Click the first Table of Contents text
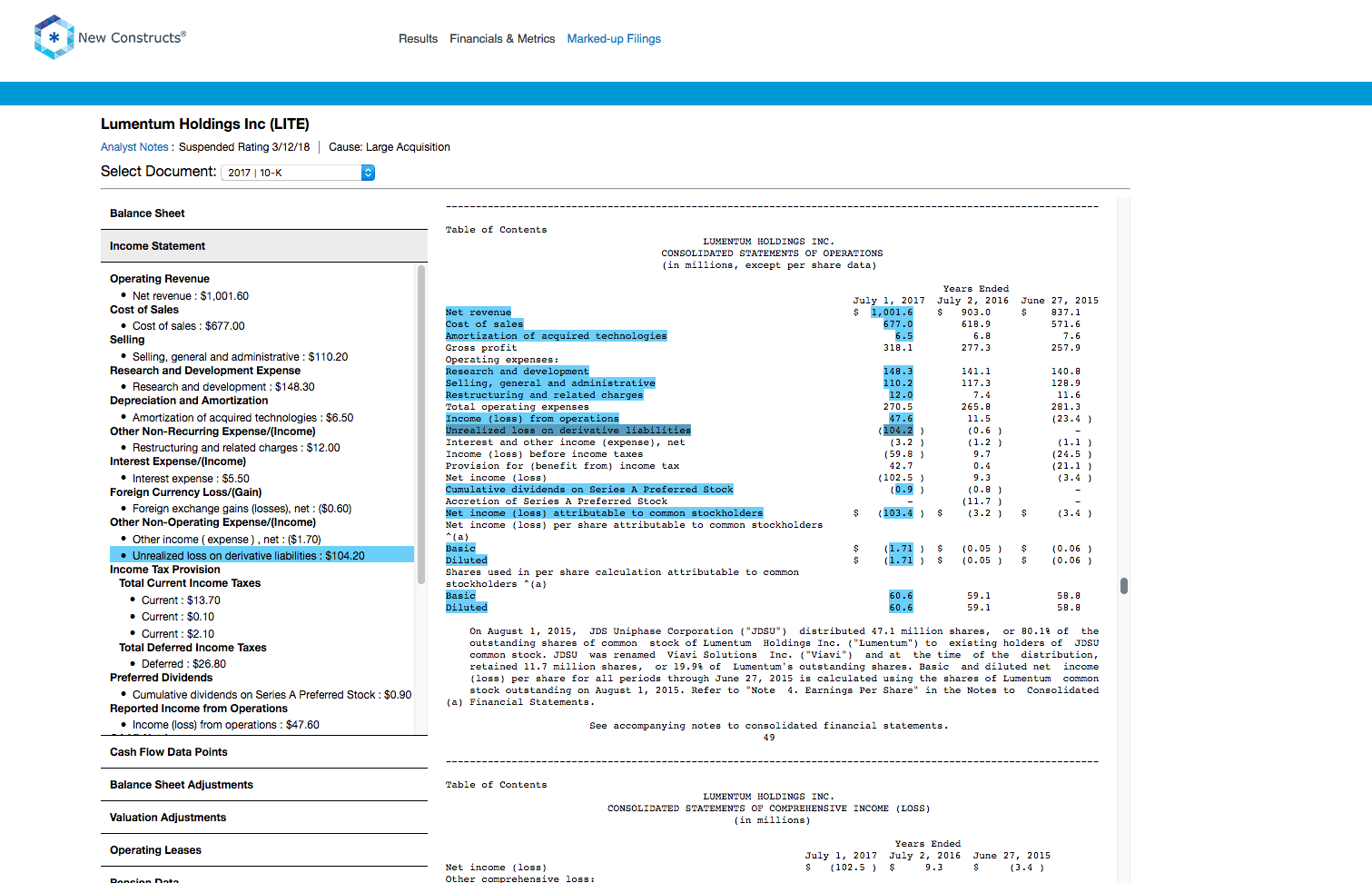Image resolution: width=1372 pixels, height=883 pixels. click(496, 230)
